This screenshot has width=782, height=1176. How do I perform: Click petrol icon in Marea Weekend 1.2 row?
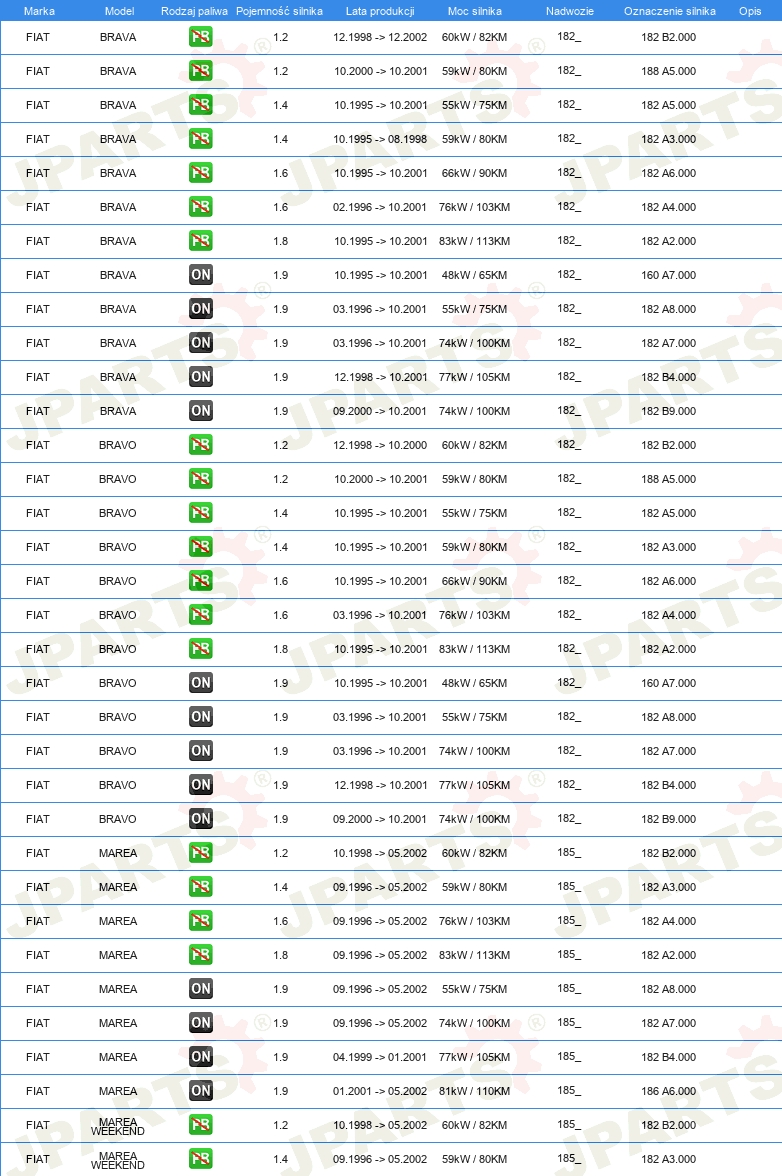[200, 1125]
